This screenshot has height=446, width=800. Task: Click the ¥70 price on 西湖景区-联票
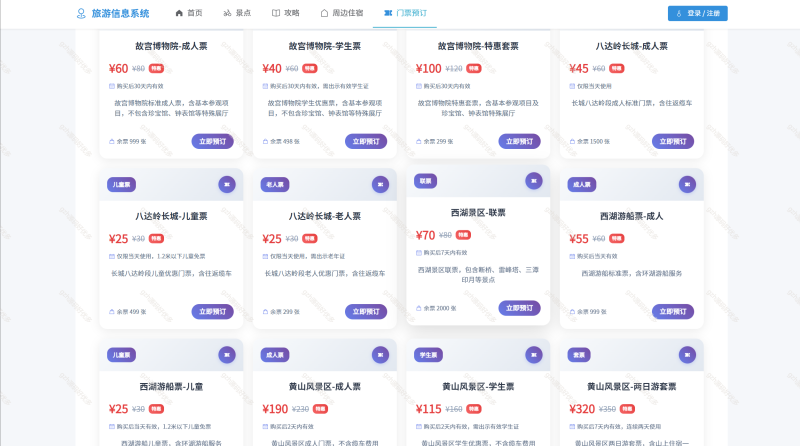(x=426, y=235)
